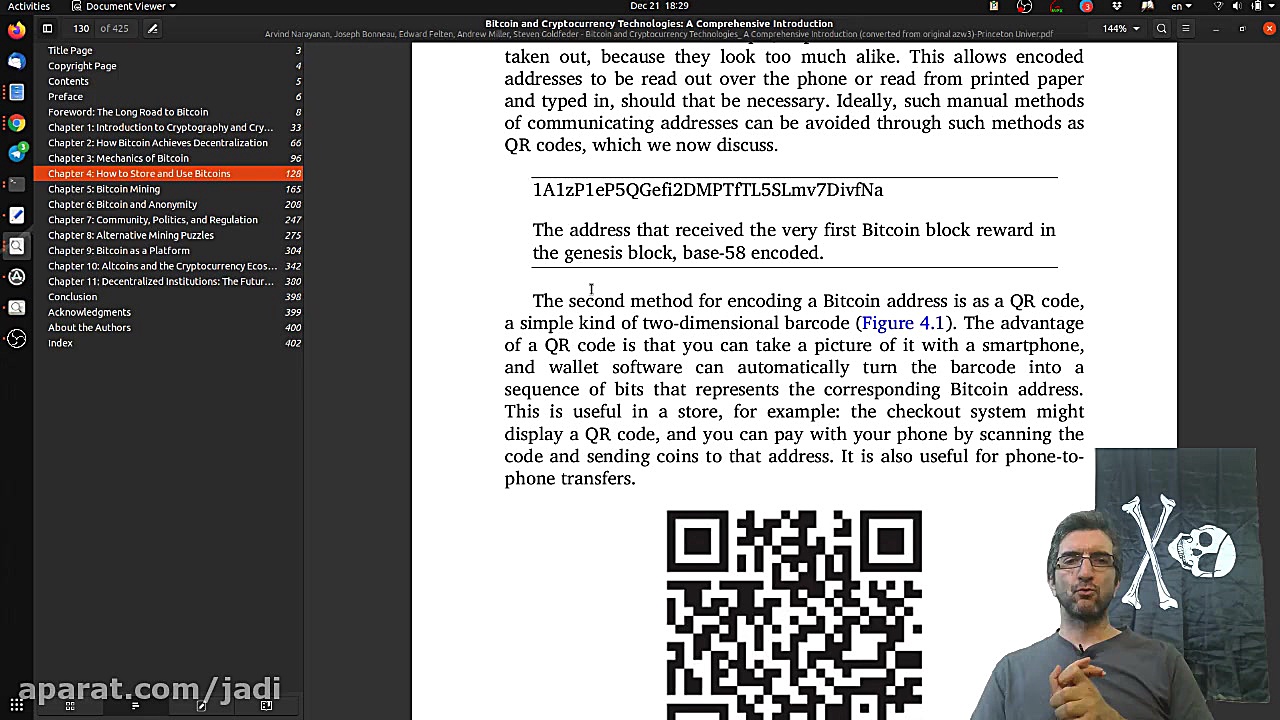Click the Bitcoin address 1A1zP1eP5QGefi2DMPTfTL5SLmv7DivfNa
This screenshot has height=720, width=1280.
pos(708,190)
